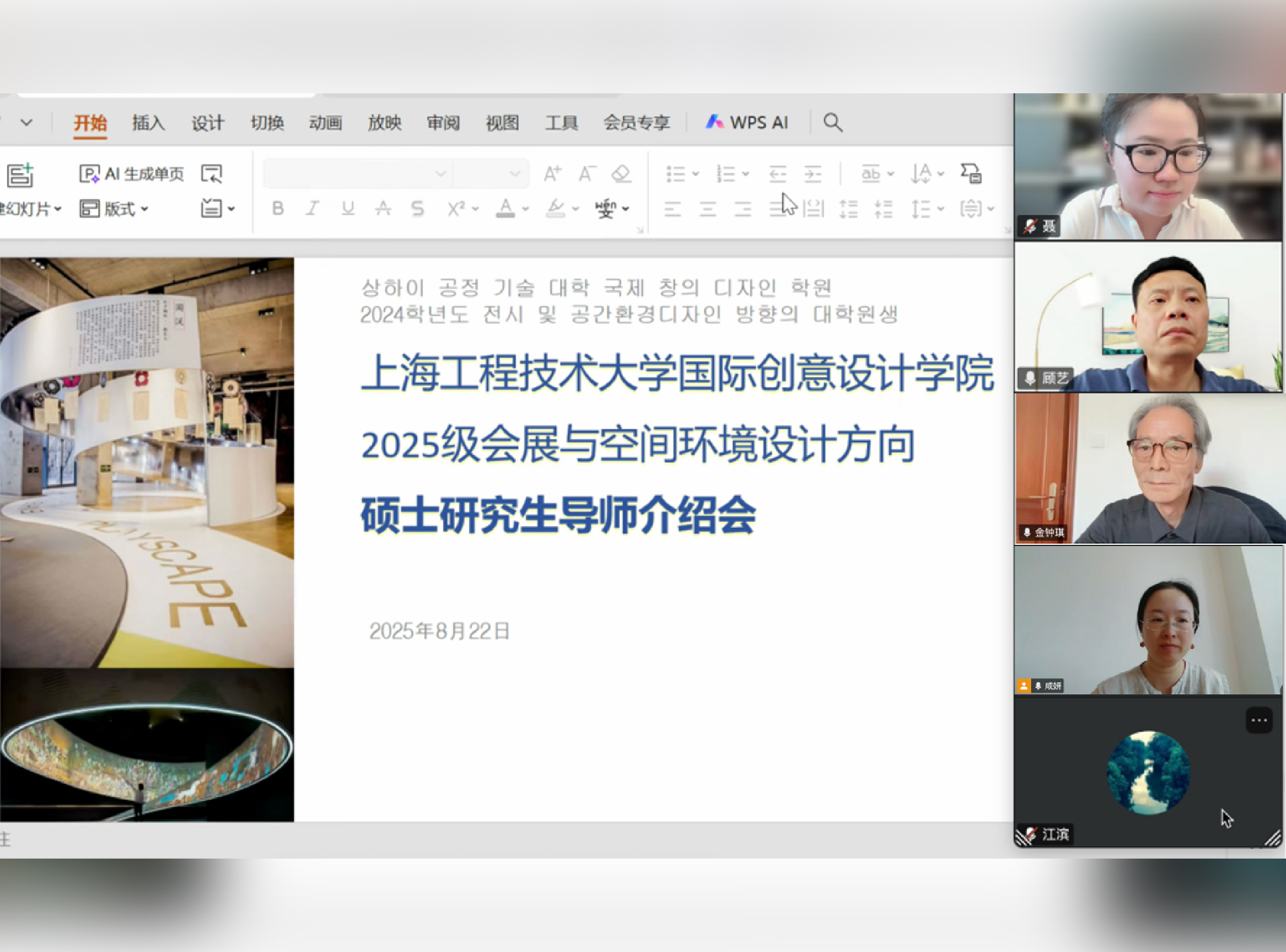1286x952 pixels.
Task: Click the search magnifier icon
Action: pyautogui.click(x=833, y=123)
